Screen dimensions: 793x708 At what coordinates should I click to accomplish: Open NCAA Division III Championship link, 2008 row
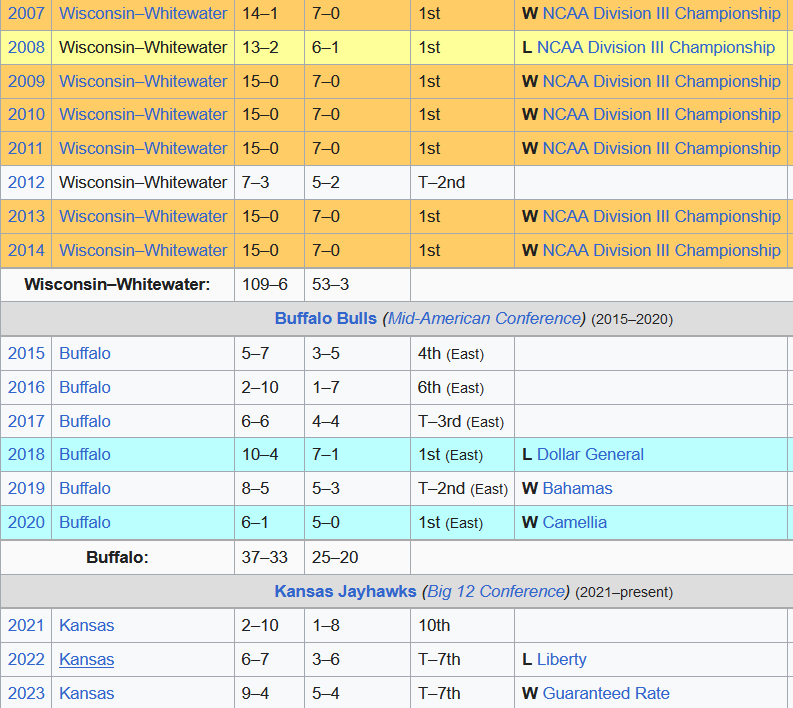[x=656, y=47]
